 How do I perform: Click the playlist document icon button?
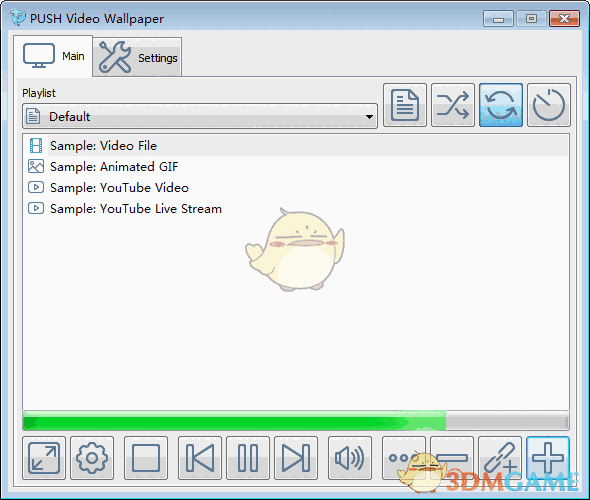[x=405, y=105]
